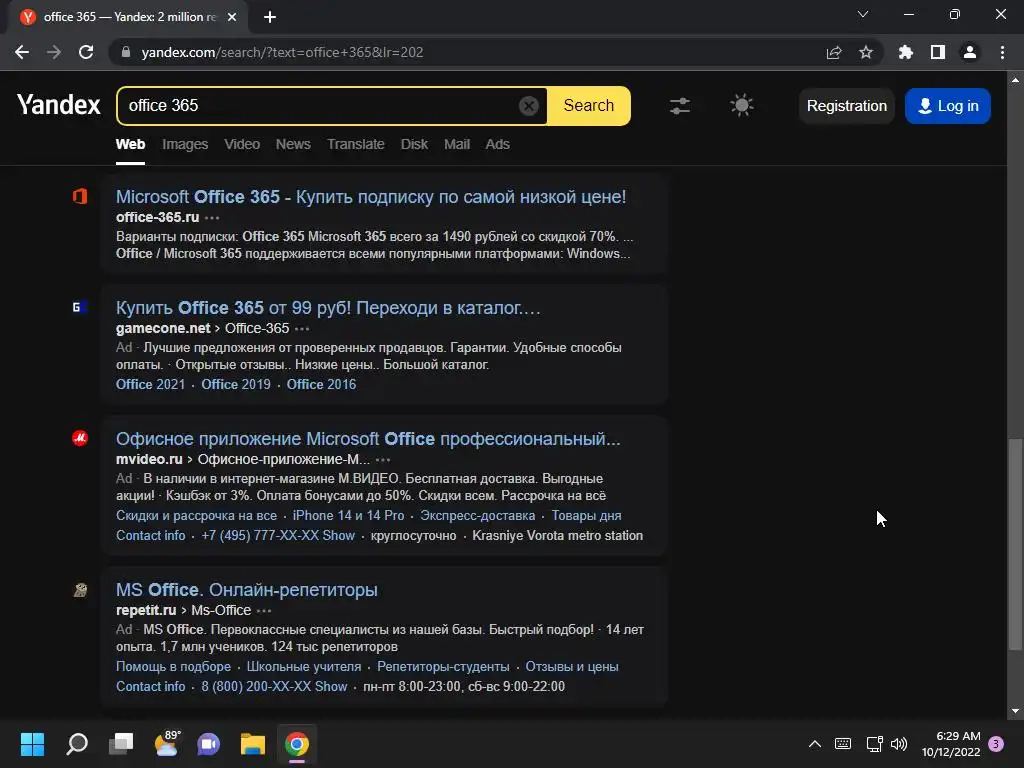
Task: Click the lock site info icon
Action: click(126, 52)
